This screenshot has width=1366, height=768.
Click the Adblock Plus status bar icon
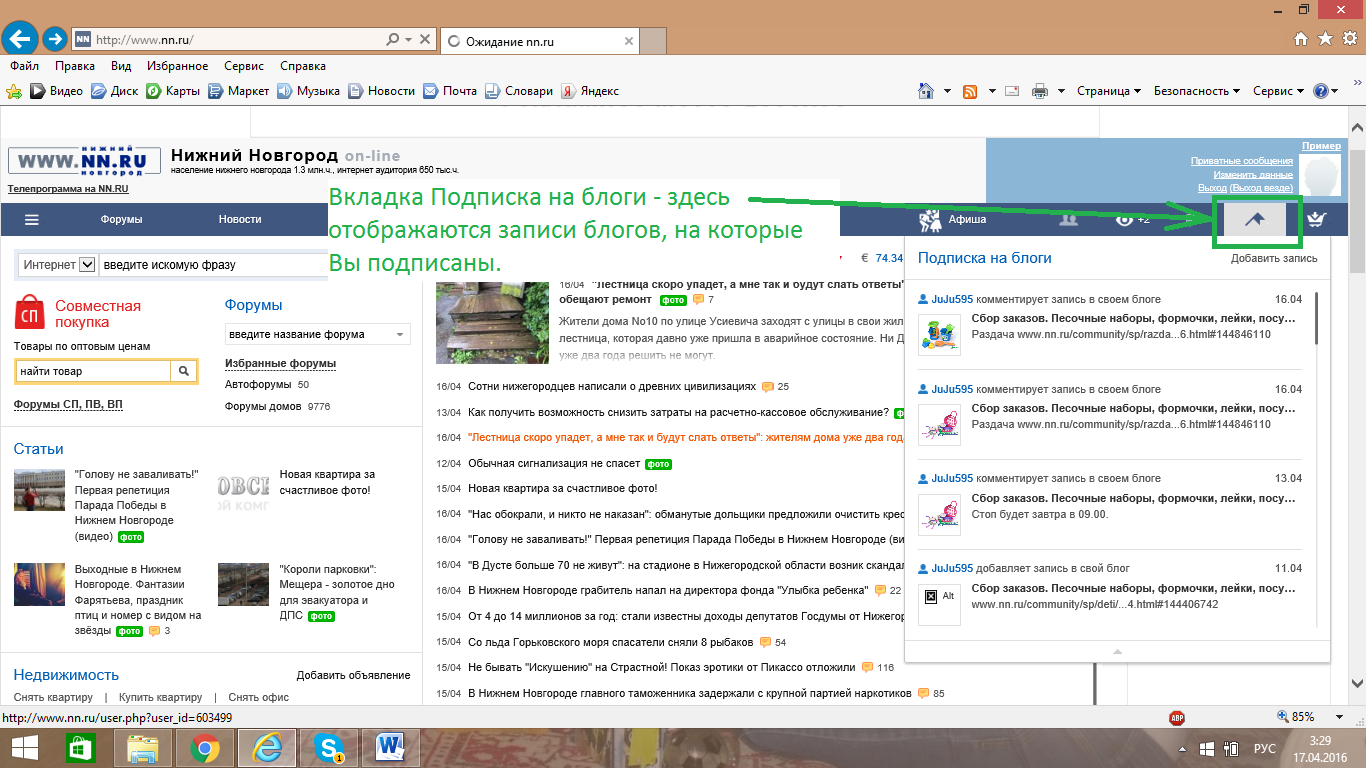tap(1177, 717)
